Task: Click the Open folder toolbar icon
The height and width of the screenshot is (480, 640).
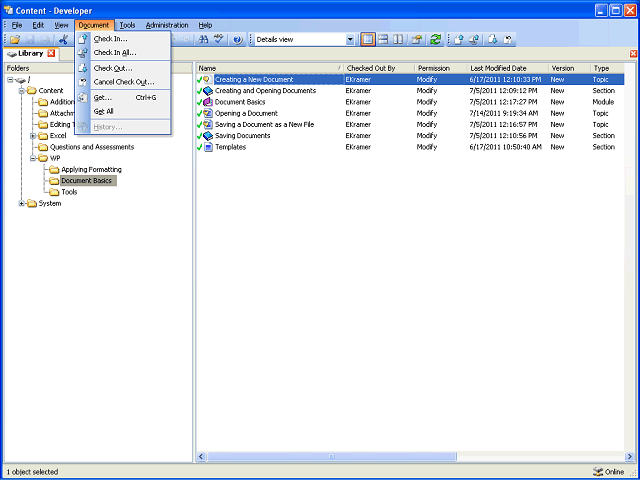Action: [15, 40]
